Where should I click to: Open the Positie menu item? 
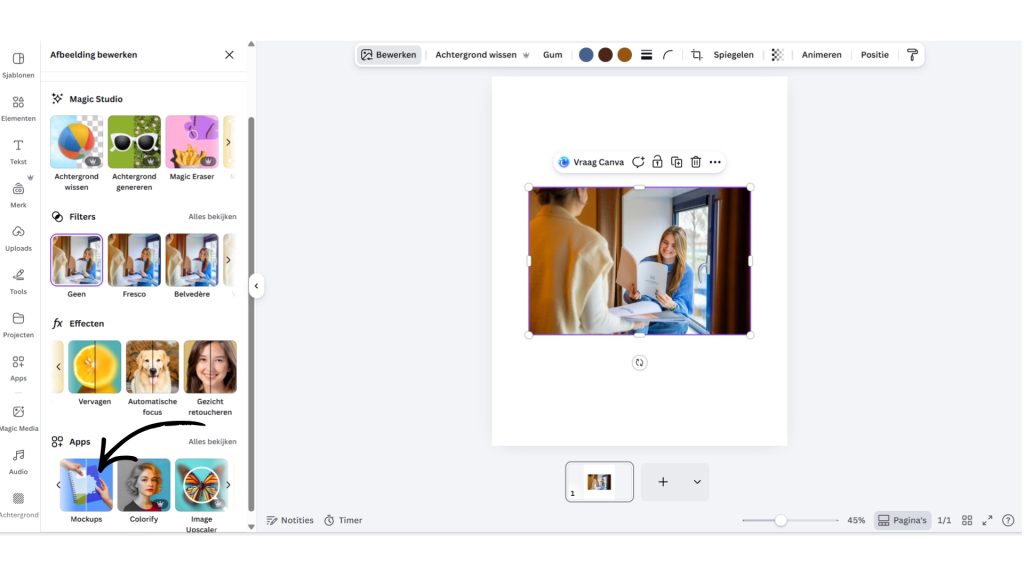pos(874,55)
